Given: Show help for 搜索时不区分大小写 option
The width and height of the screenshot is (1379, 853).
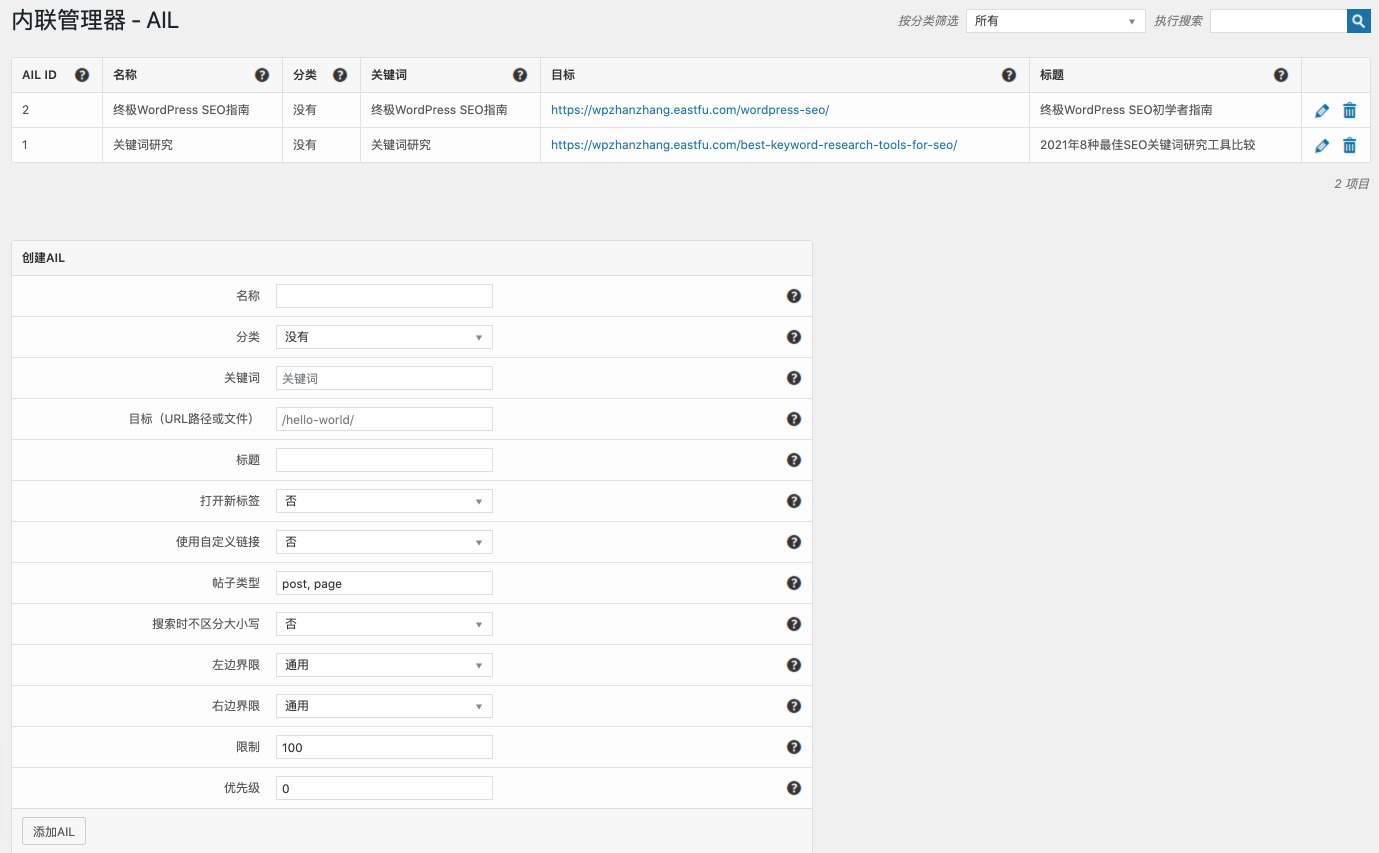Looking at the screenshot, I should coord(794,624).
